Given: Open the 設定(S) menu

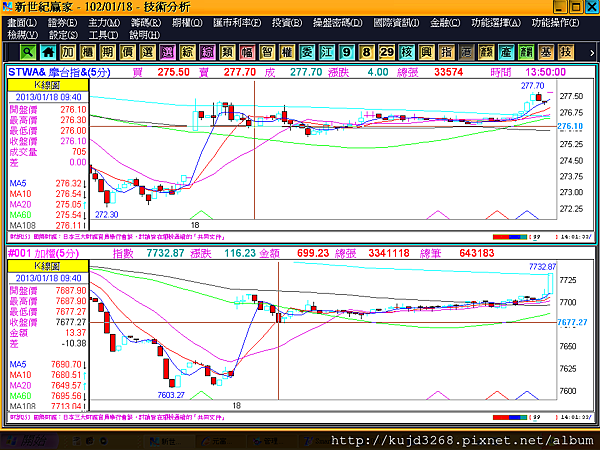Looking at the screenshot, I should tap(64, 35).
